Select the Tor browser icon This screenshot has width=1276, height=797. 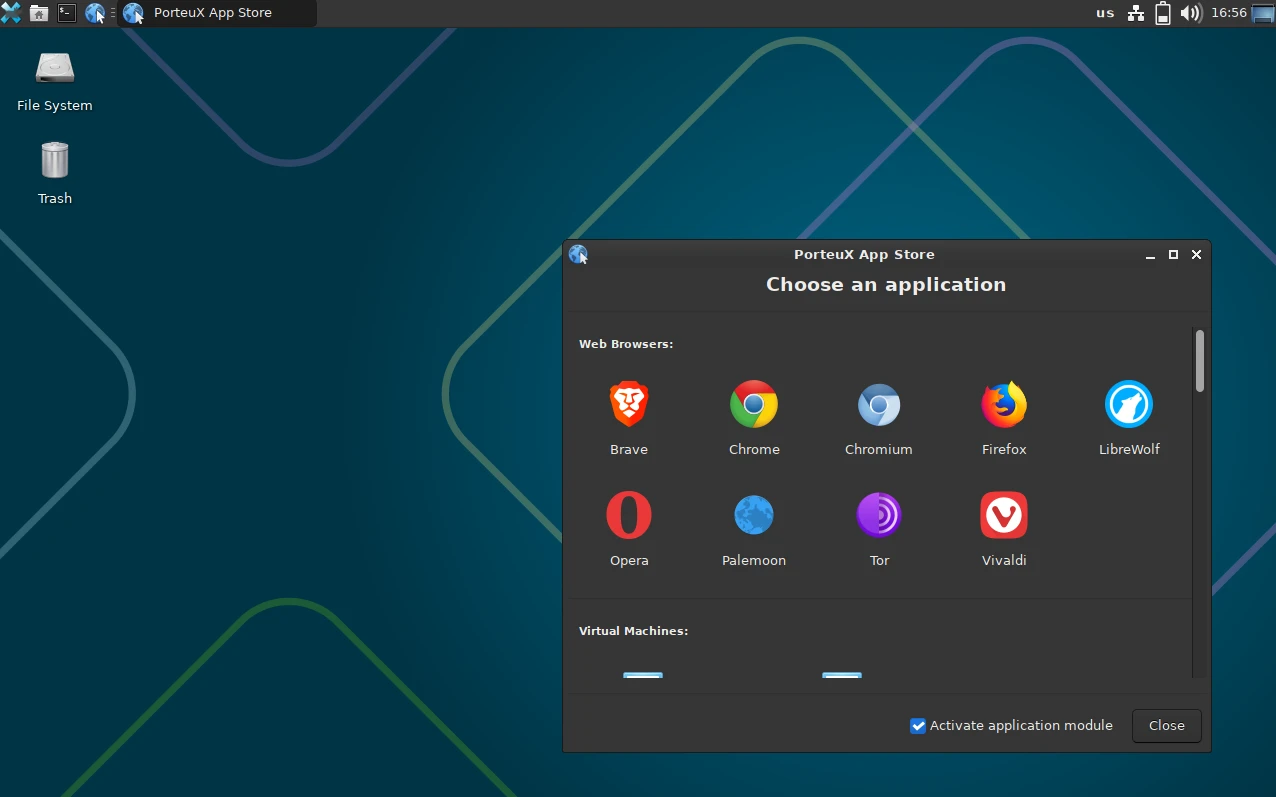879,516
